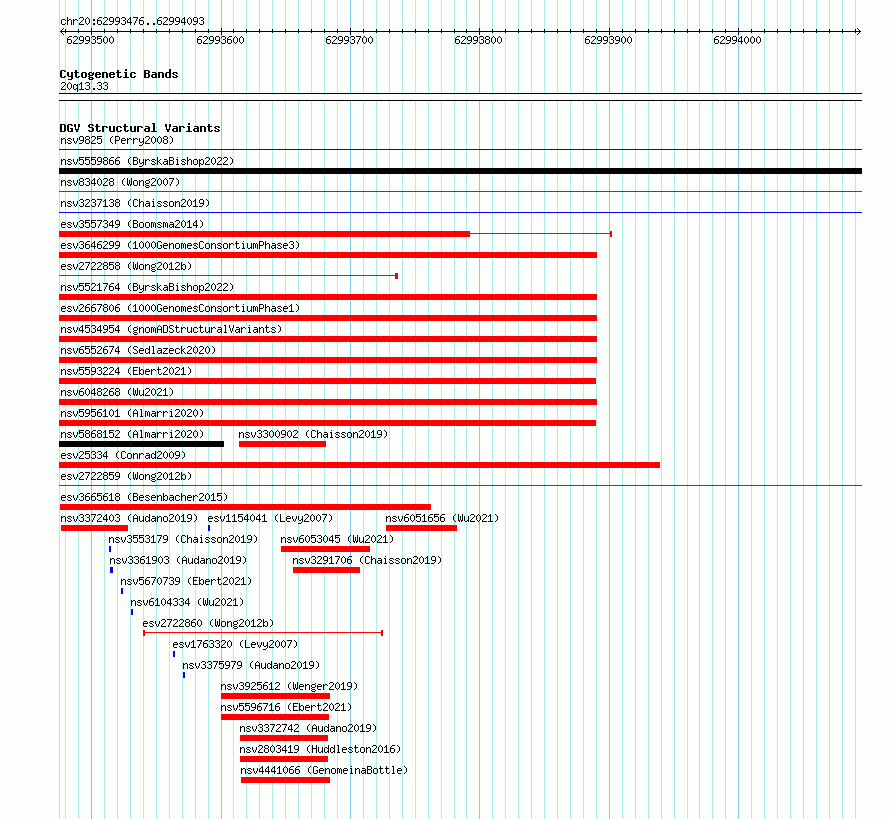The image size is (890, 819).
Task: Click nsv6104334 (Wu2021) label
Action: pos(187,602)
